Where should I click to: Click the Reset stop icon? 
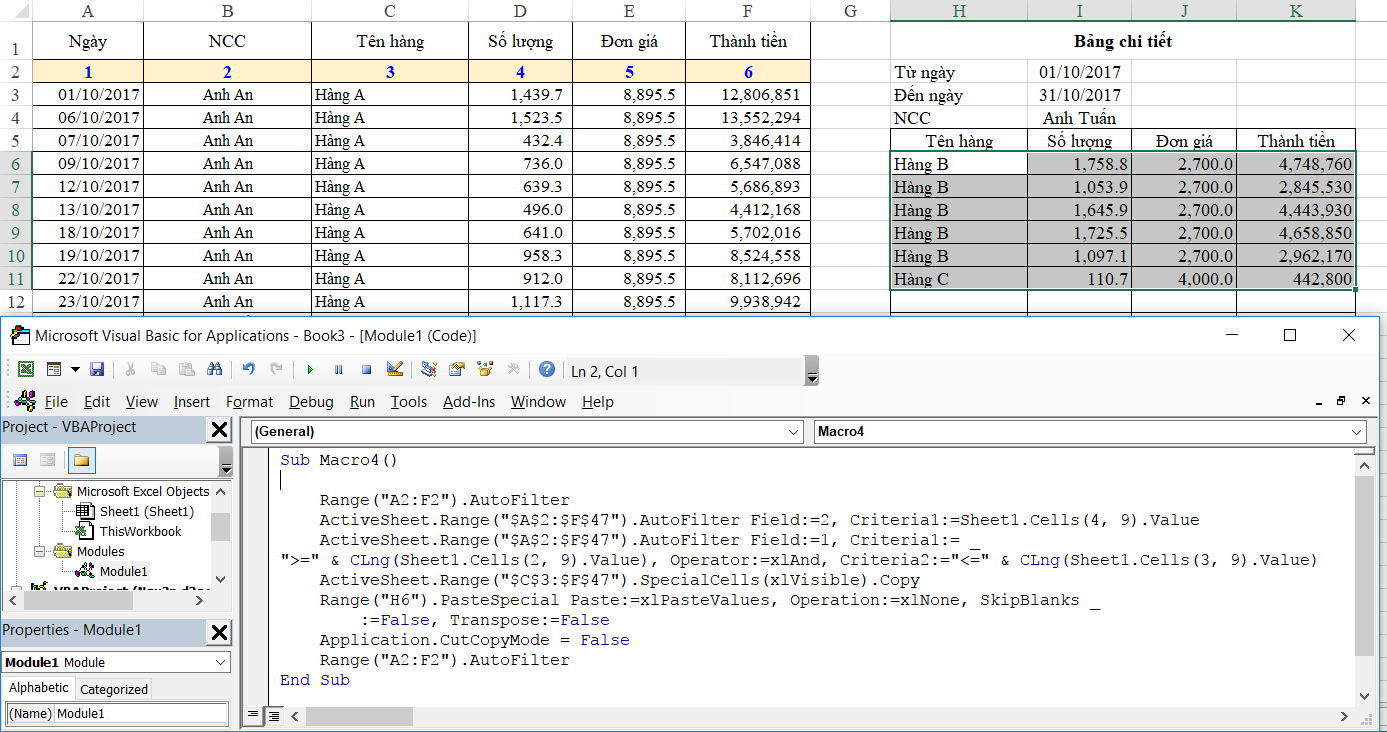(366, 370)
